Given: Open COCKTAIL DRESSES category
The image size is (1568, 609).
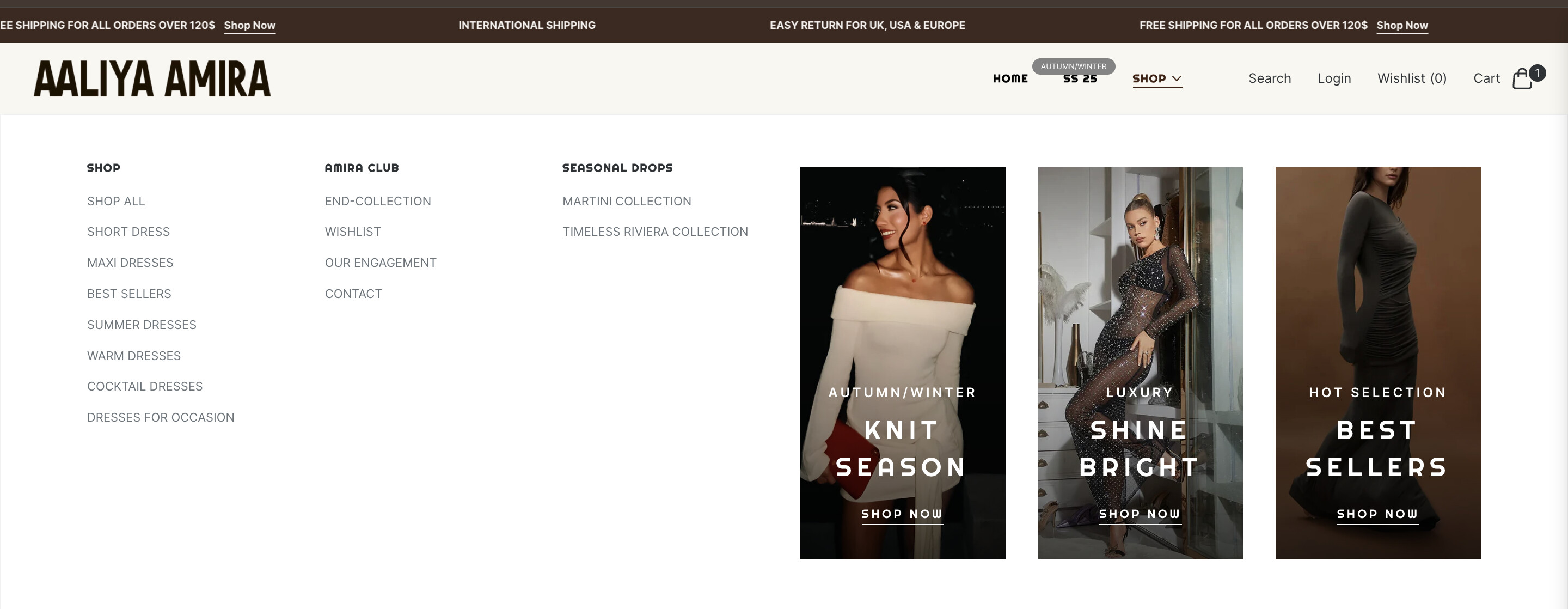Looking at the screenshot, I should (144, 386).
